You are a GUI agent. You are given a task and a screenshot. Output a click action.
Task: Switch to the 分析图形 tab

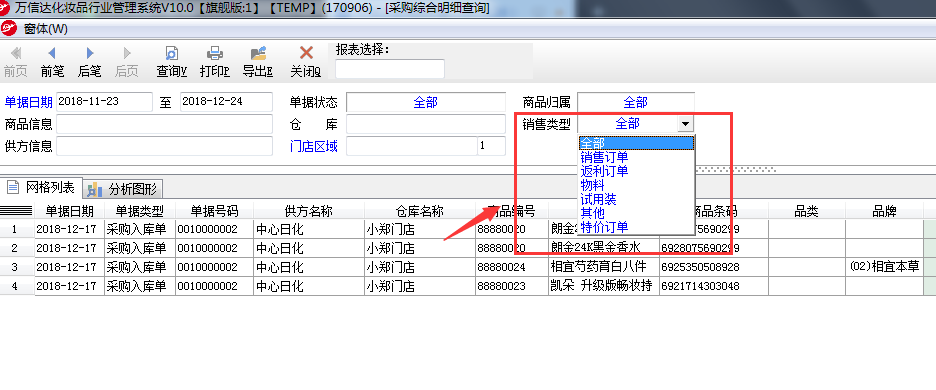(x=122, y=189)
